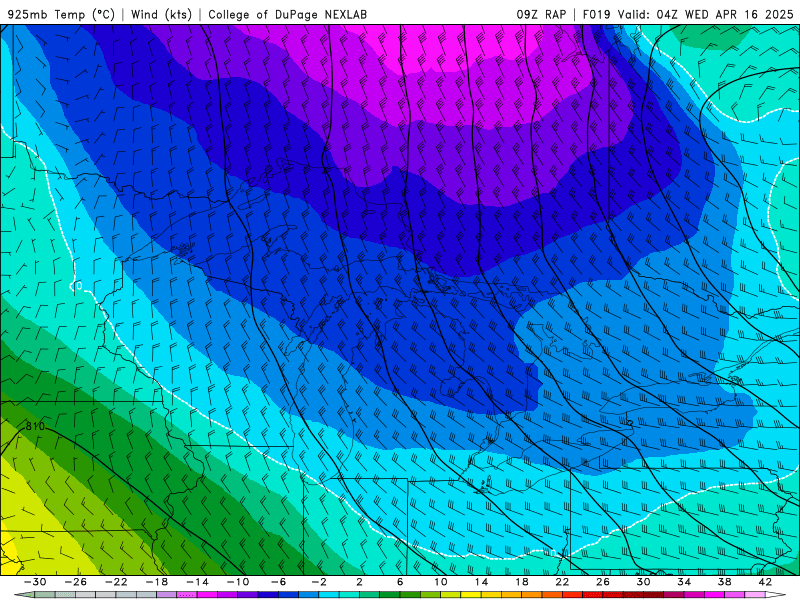
Task: Click the '34' color scale label
Action: pos(684,582)
